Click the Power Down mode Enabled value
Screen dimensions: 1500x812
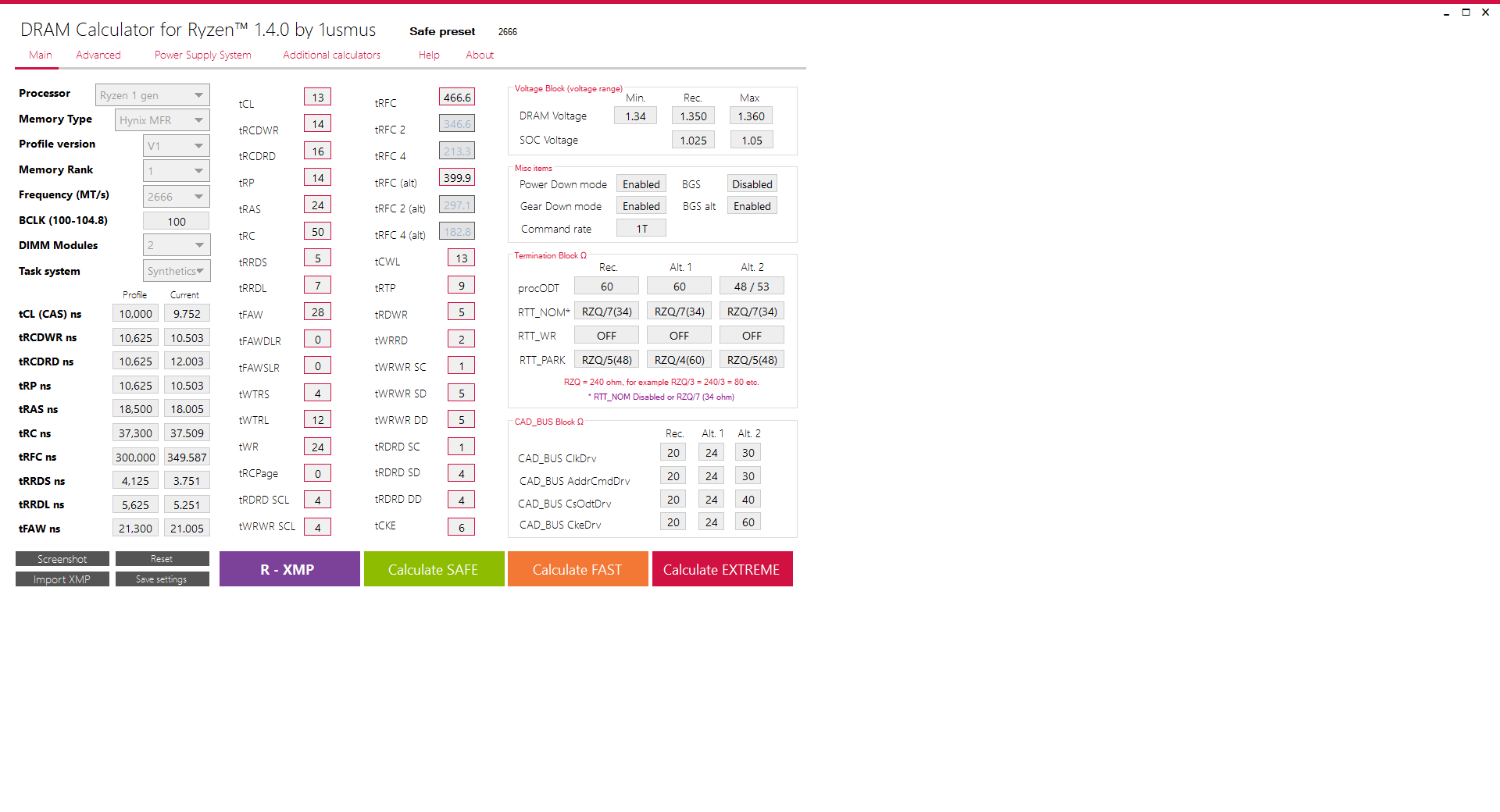tap(641, 184)
